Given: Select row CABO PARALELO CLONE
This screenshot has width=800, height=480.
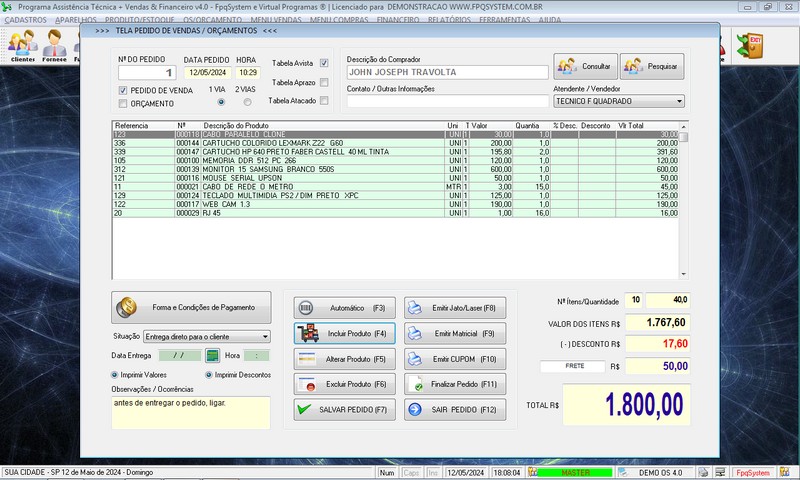Looking at the screenshot, I should pos(395,135).
